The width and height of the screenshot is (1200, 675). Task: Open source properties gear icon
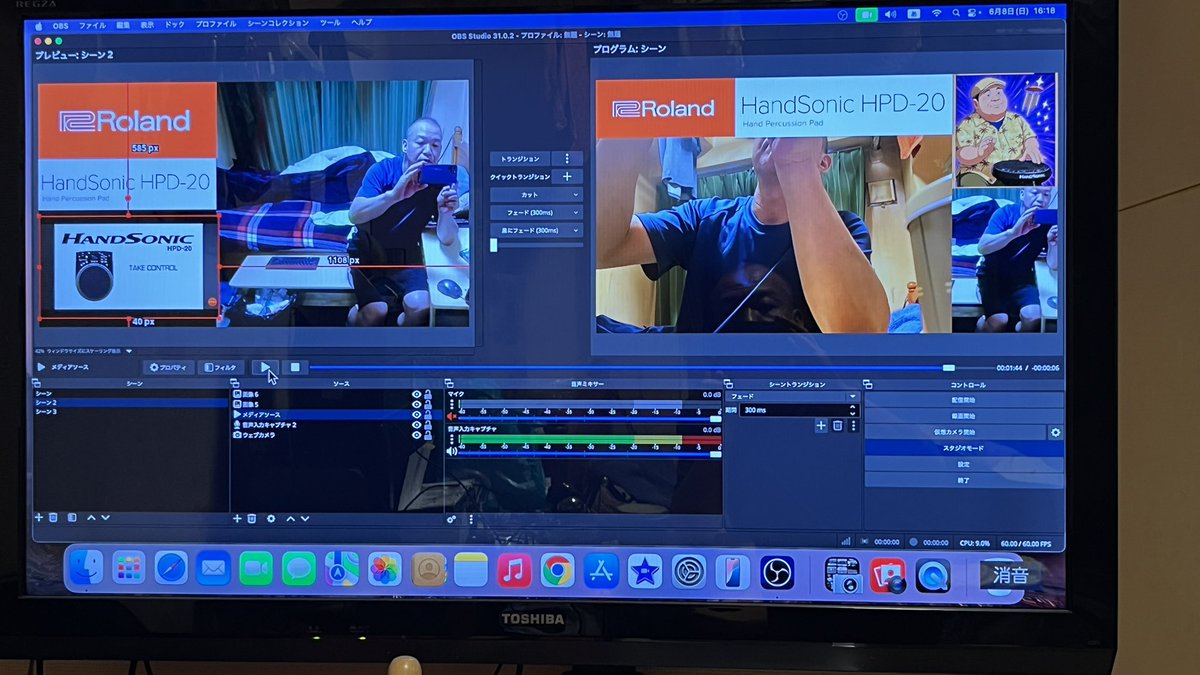[x=271, y=519]
